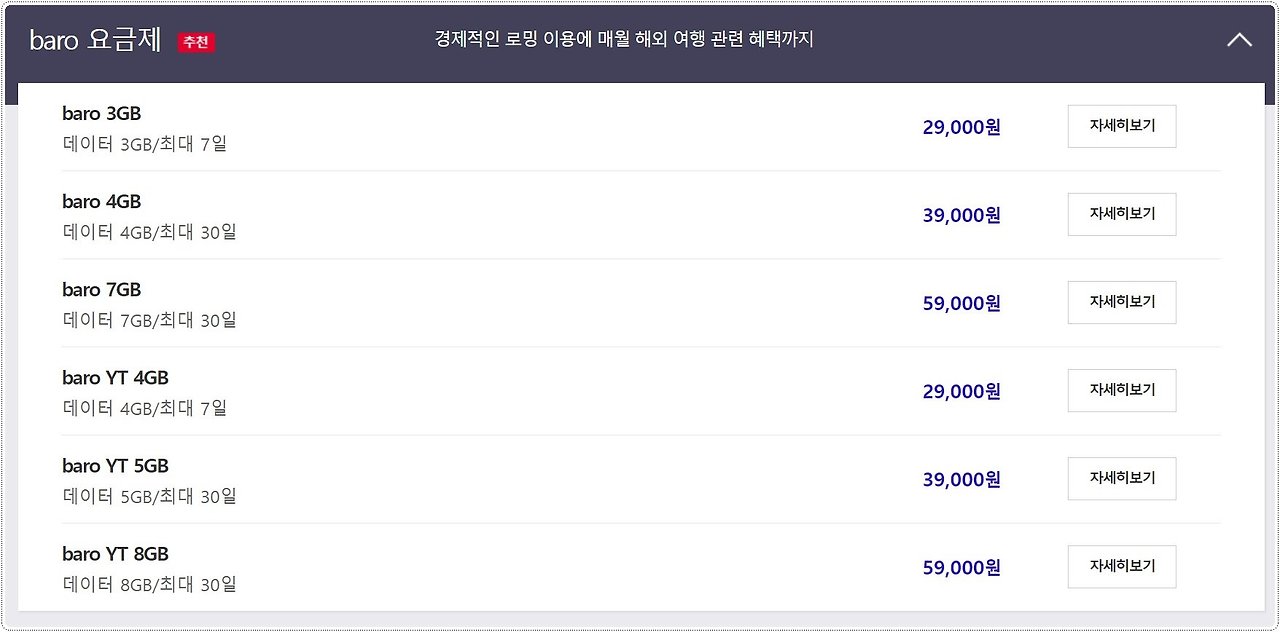
Task: Select the baro YT 5GB plan title
Action: coord(115,466)
